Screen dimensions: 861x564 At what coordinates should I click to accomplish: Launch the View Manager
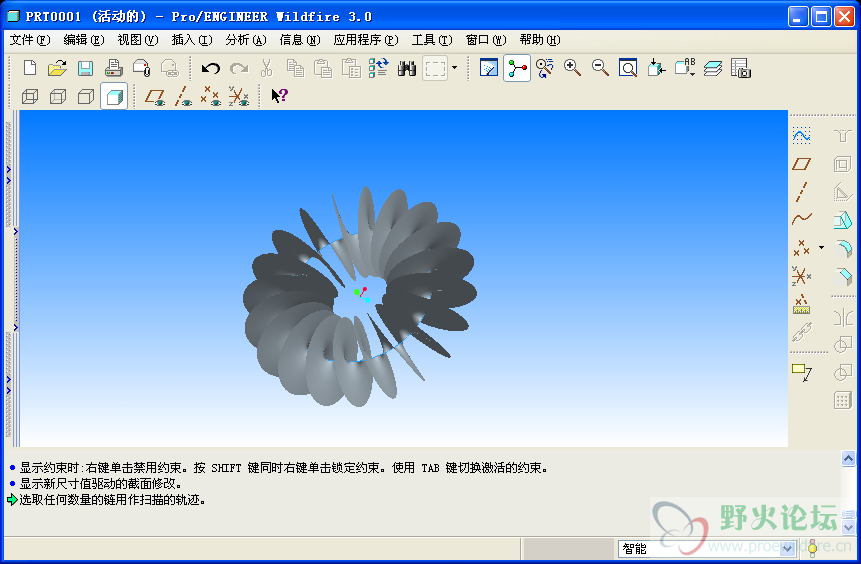[741, 68]
